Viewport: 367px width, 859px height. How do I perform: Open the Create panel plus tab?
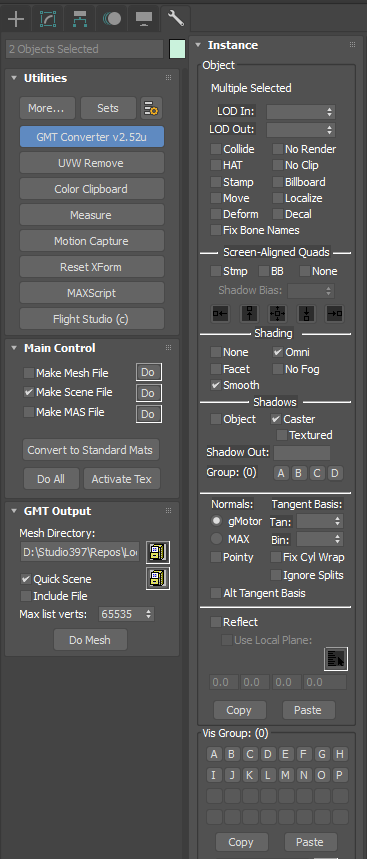(16, 19)
